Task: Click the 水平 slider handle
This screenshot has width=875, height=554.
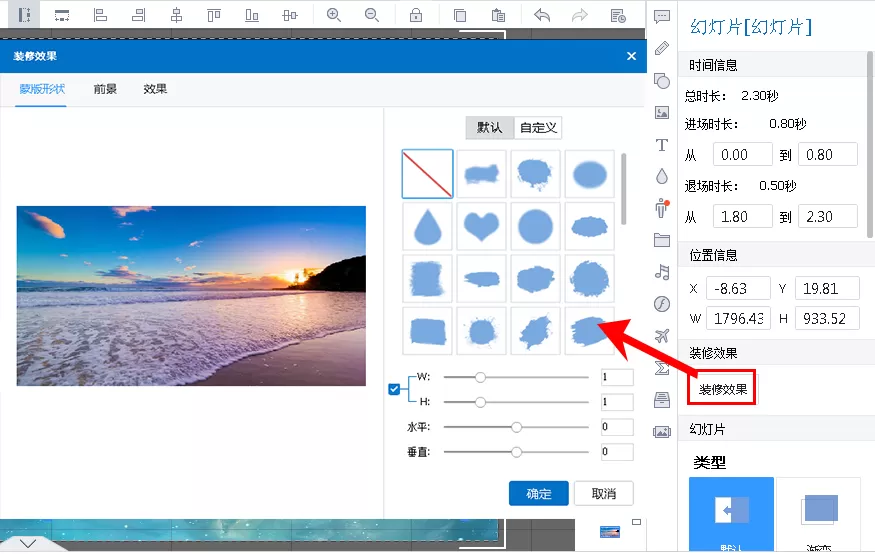Action: tap(516, 427)
